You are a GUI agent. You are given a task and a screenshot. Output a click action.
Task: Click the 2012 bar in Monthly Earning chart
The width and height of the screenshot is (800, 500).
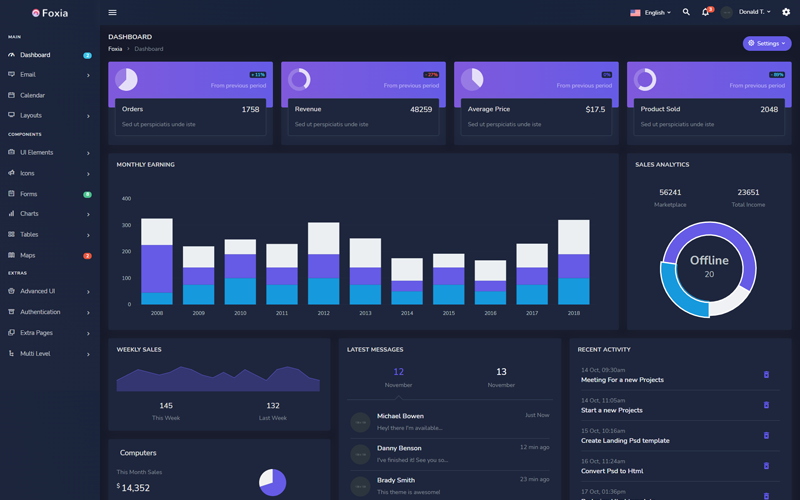coord(323,264)
